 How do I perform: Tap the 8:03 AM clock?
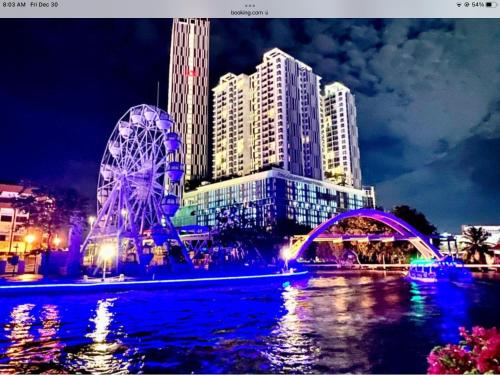tap(14, 5)
